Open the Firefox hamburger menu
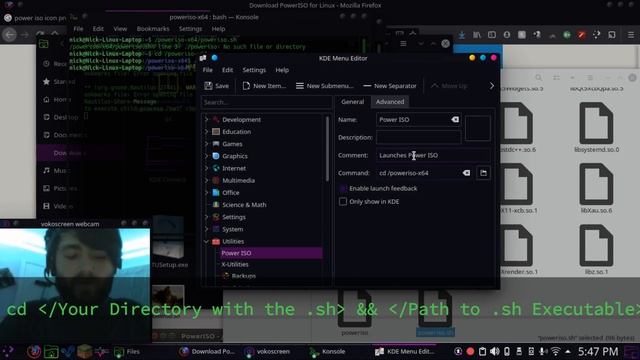Viewport: 640px width, 360px height. click(631, 35)
